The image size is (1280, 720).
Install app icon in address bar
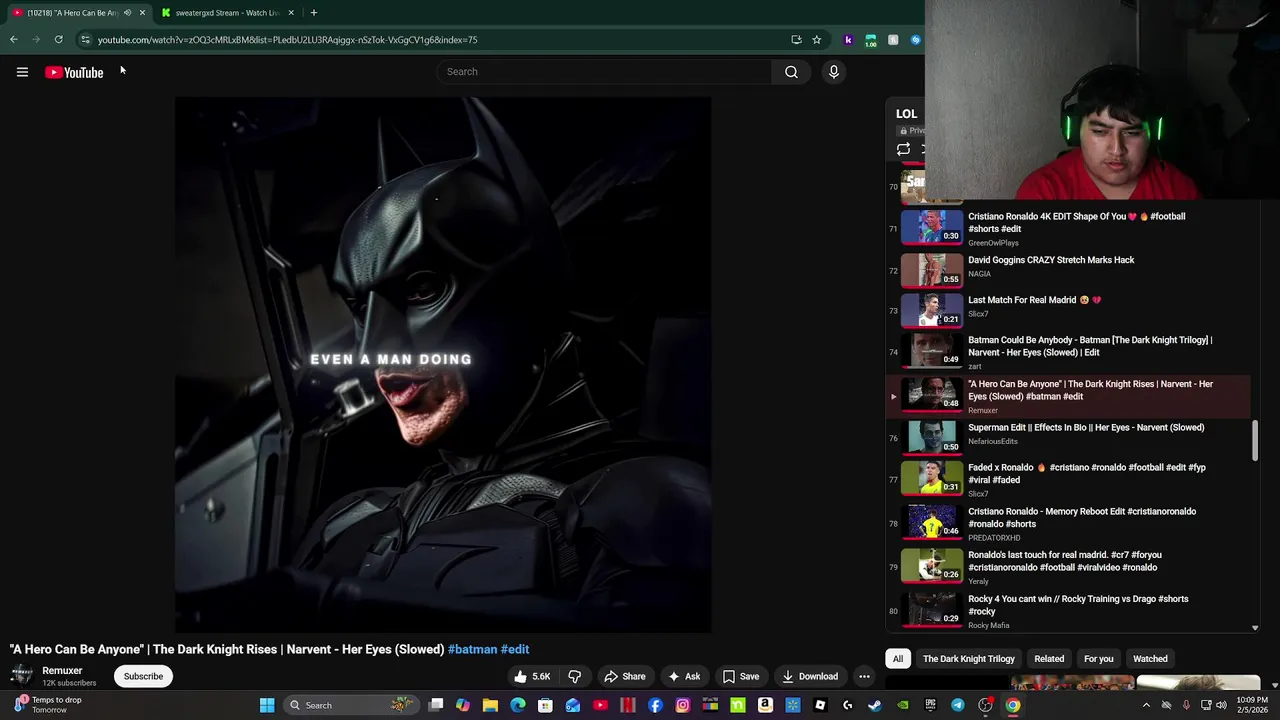796,40
